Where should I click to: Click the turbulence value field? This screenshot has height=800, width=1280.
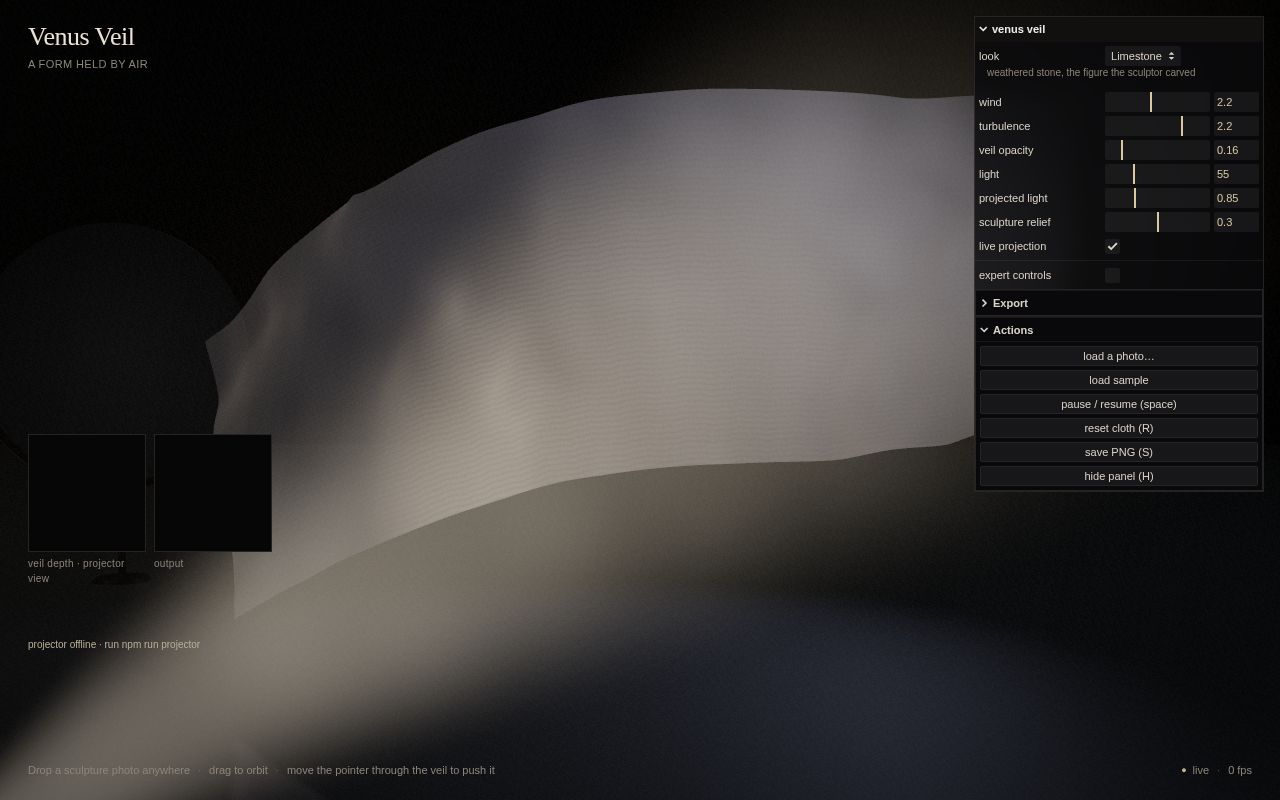point(1236,126)
